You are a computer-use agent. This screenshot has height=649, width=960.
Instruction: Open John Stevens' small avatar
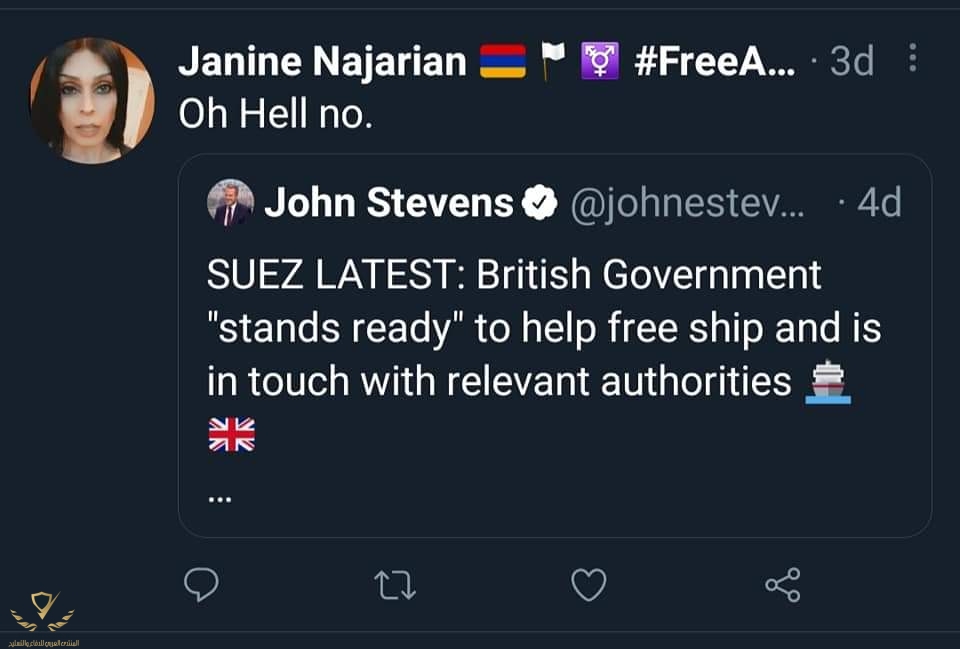[x=230, y=203]
